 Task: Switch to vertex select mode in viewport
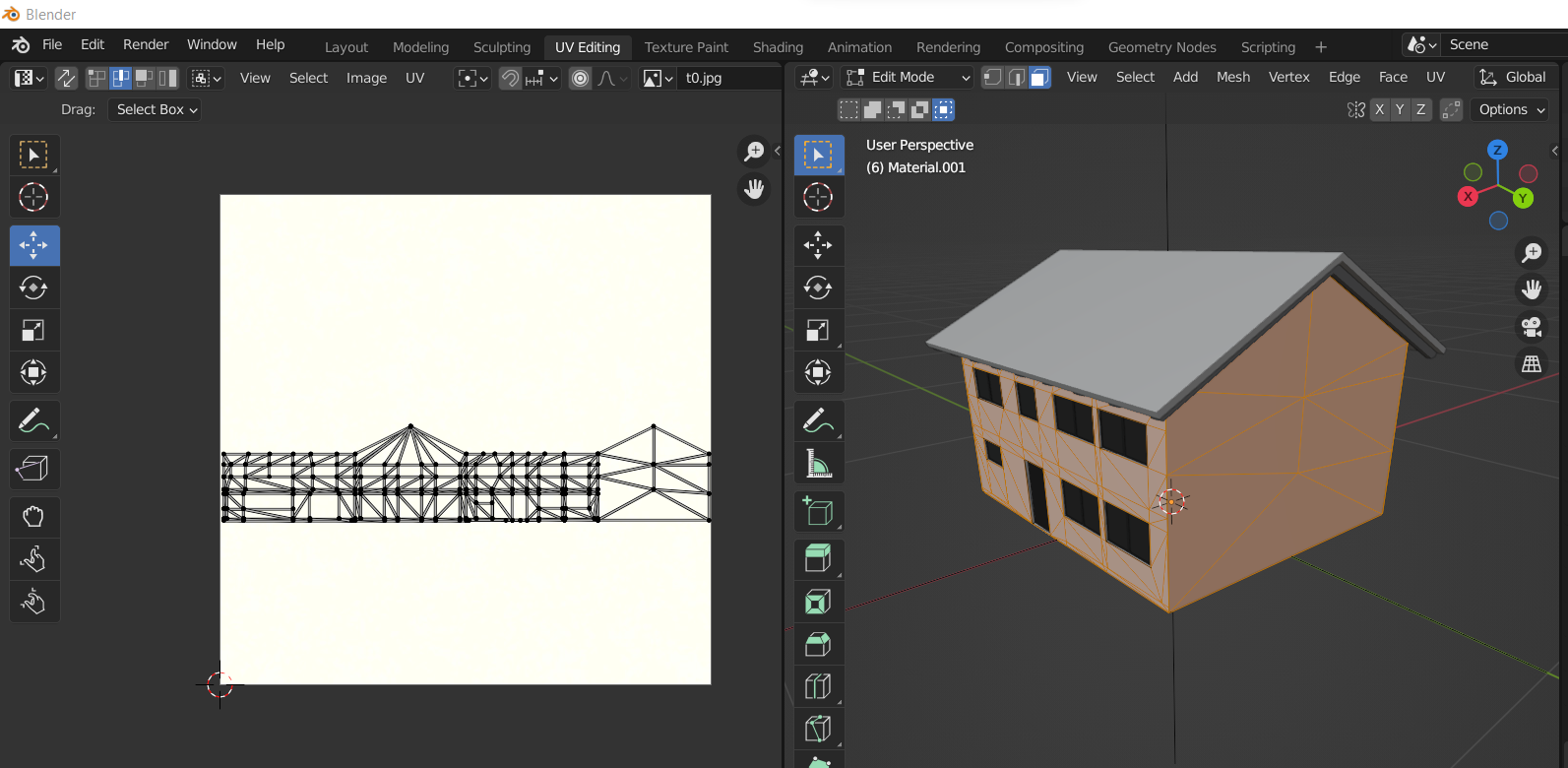point(993,78)
